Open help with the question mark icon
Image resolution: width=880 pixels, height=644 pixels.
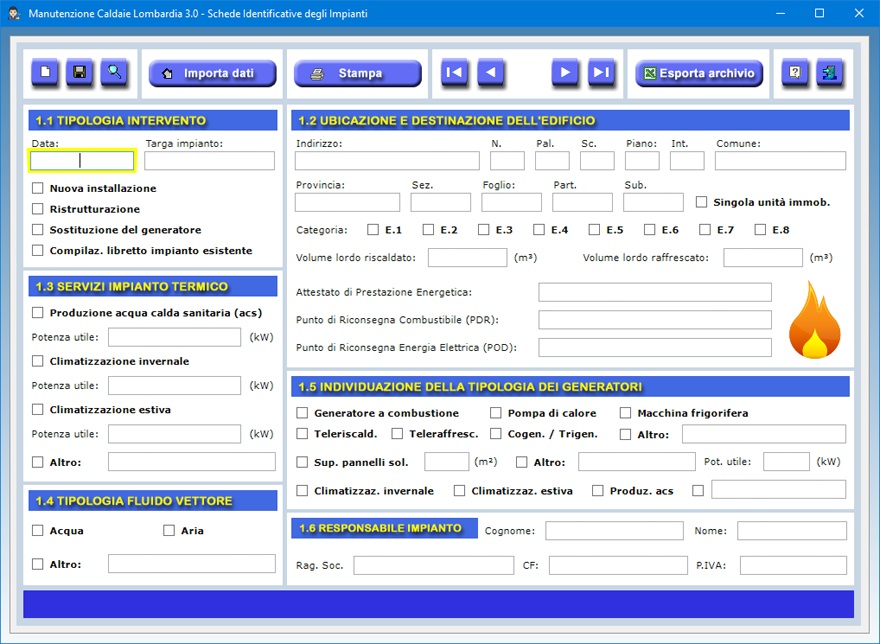(795, 72)
